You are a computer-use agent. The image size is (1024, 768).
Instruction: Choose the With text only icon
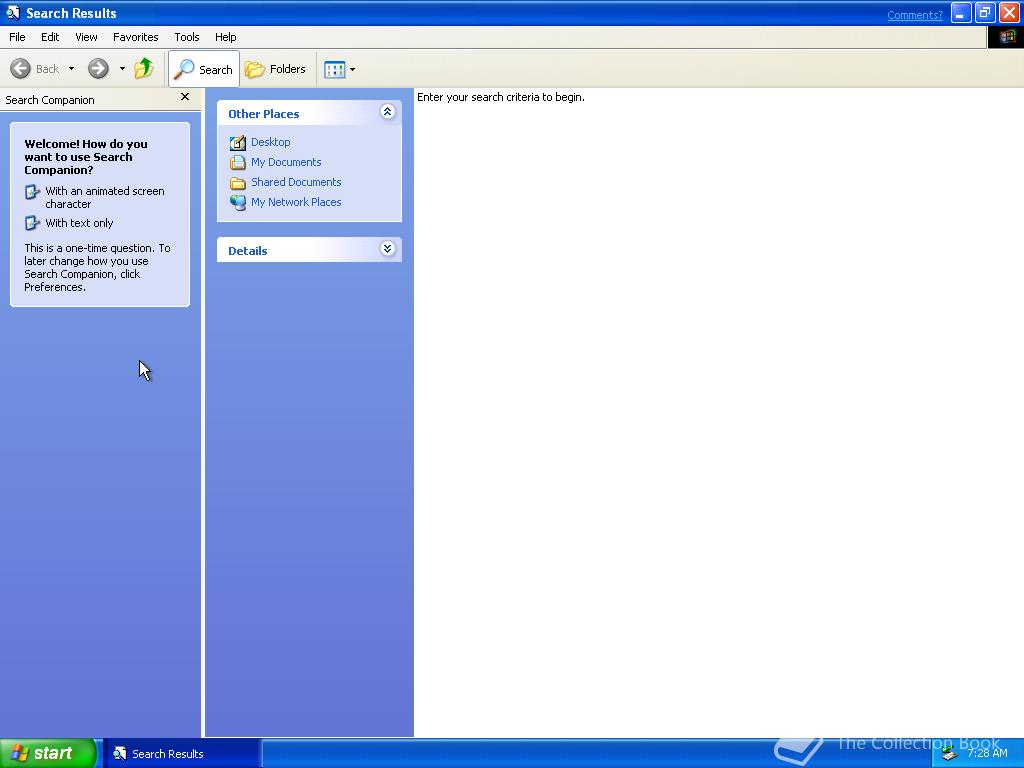pyautogui.click(x=32, y=223)
